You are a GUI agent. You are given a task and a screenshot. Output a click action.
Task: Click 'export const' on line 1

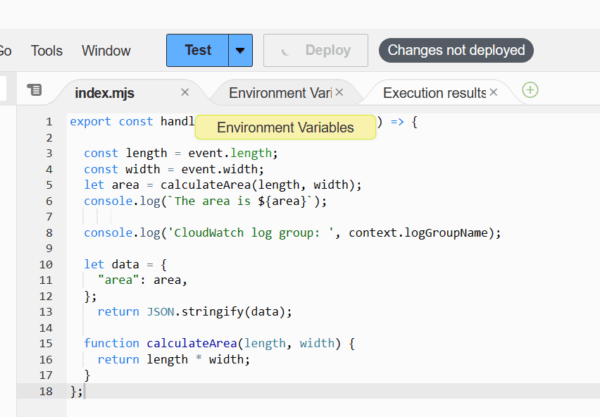[111, 122]
